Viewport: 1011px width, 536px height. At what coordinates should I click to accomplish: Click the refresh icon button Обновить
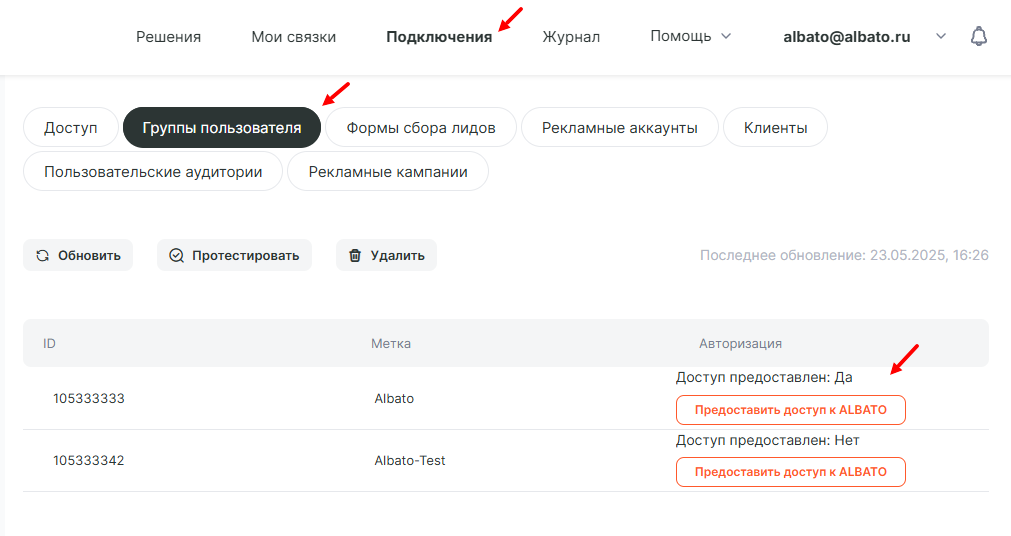[78, 255]
